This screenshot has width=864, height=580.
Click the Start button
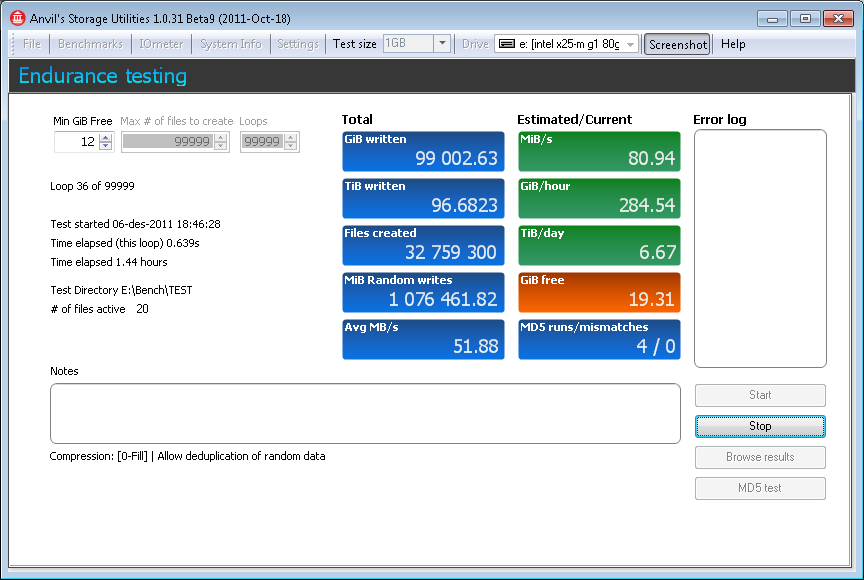(760, 395)
